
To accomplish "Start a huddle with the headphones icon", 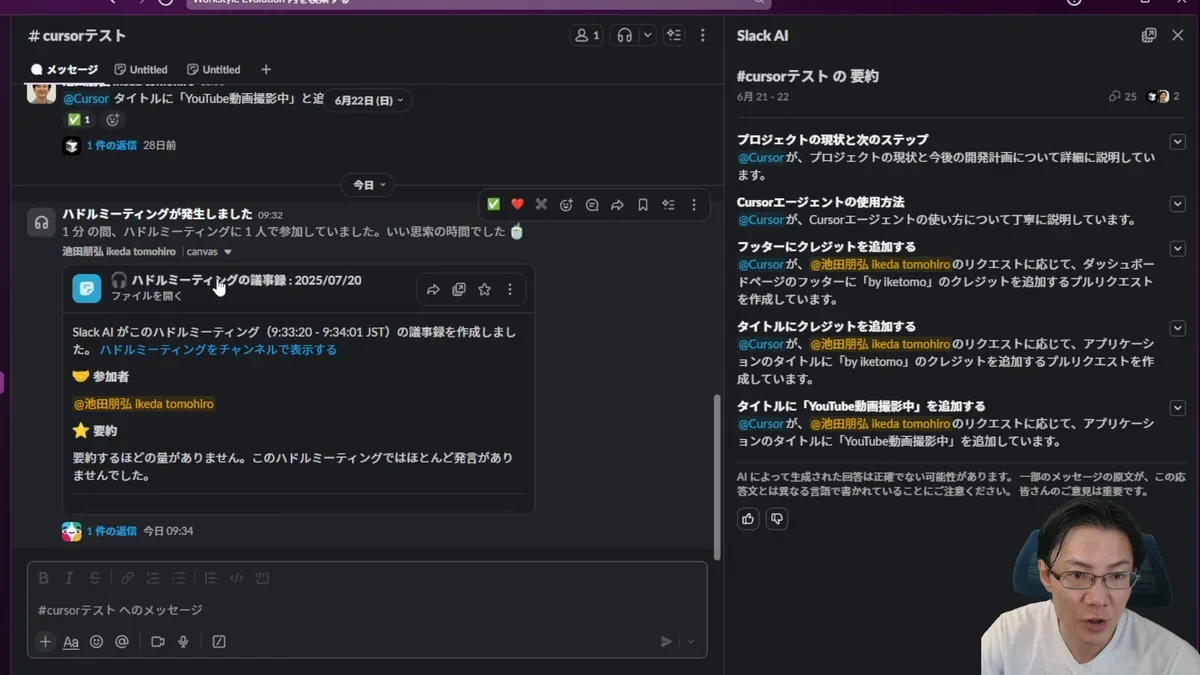I will (625, 35).
